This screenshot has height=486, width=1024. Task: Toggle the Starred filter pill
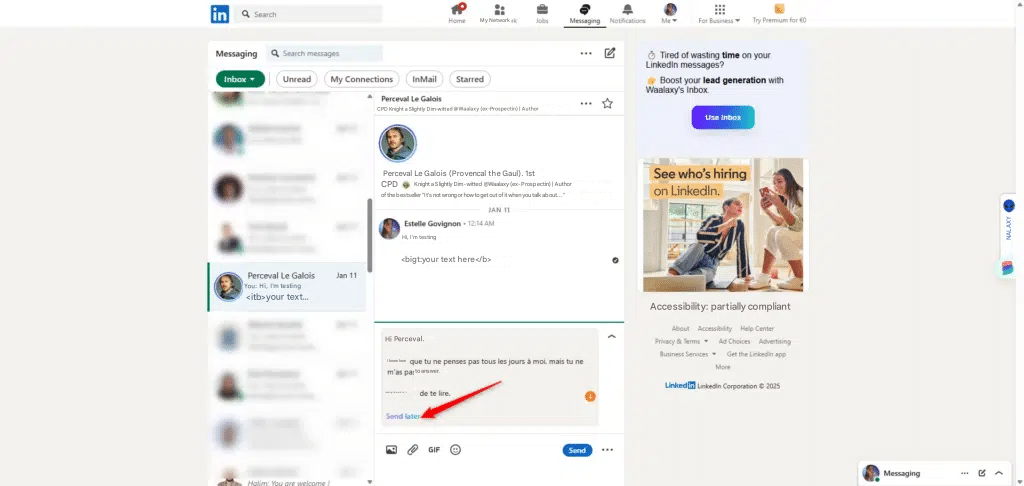click(x=469, y=79)
